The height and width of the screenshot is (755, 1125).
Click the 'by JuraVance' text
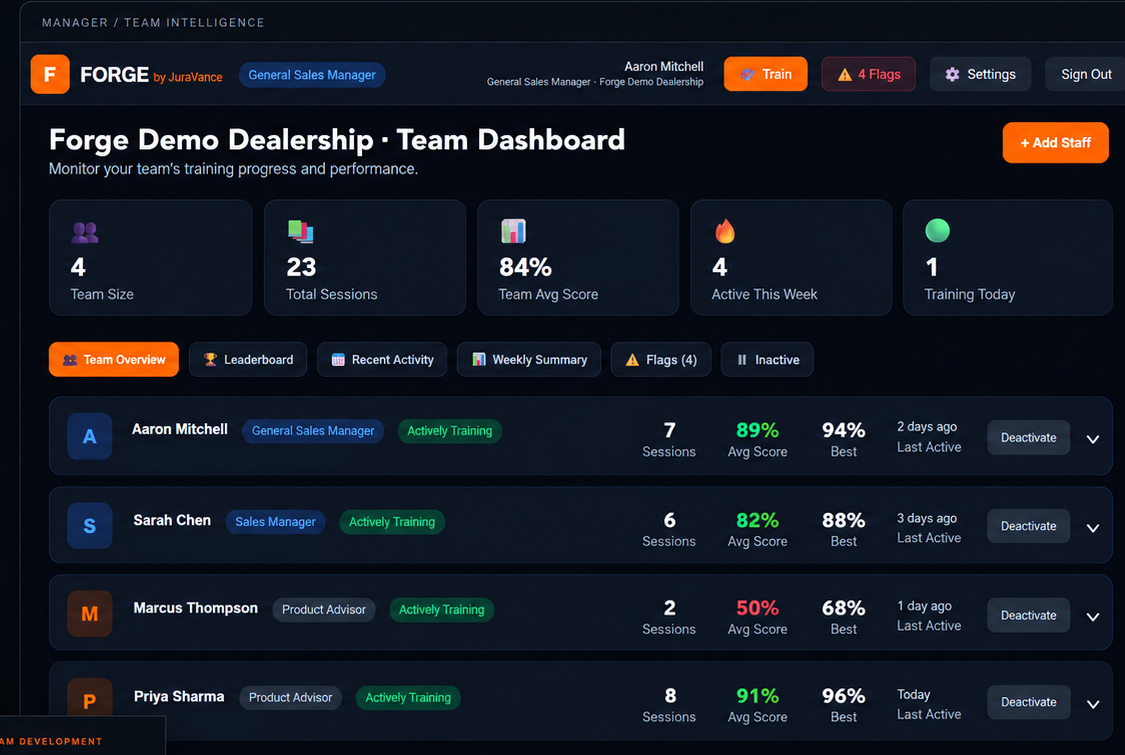click(188, 77)
